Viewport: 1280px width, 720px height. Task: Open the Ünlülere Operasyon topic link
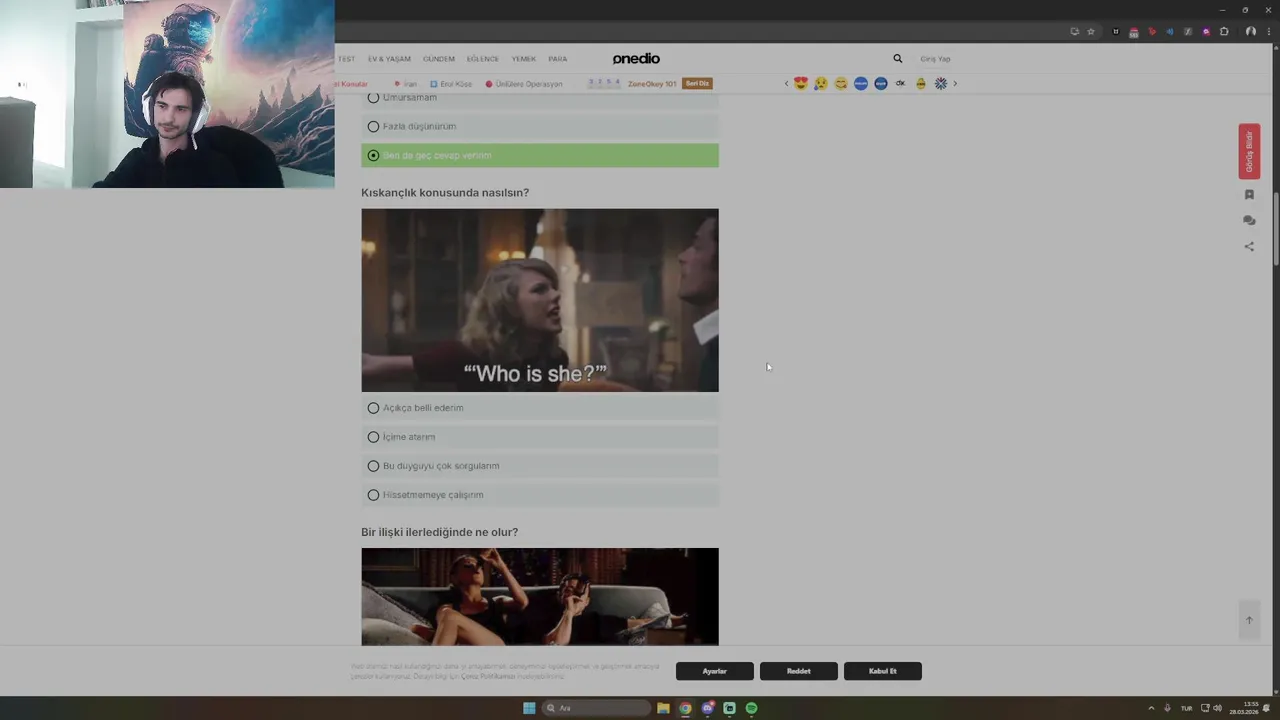pos(524,84)
